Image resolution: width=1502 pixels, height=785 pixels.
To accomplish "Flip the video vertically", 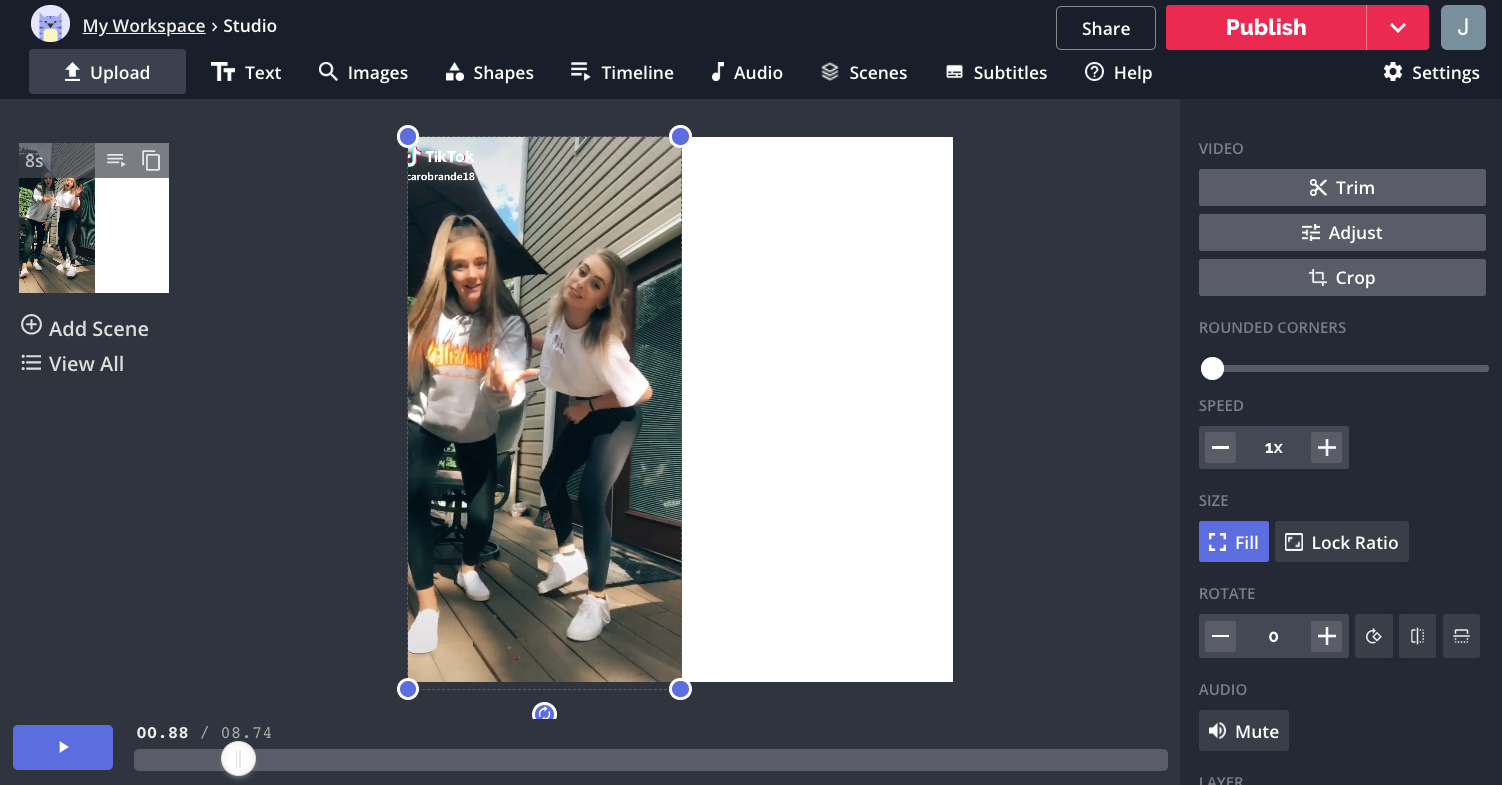I will coord(1461,636).
